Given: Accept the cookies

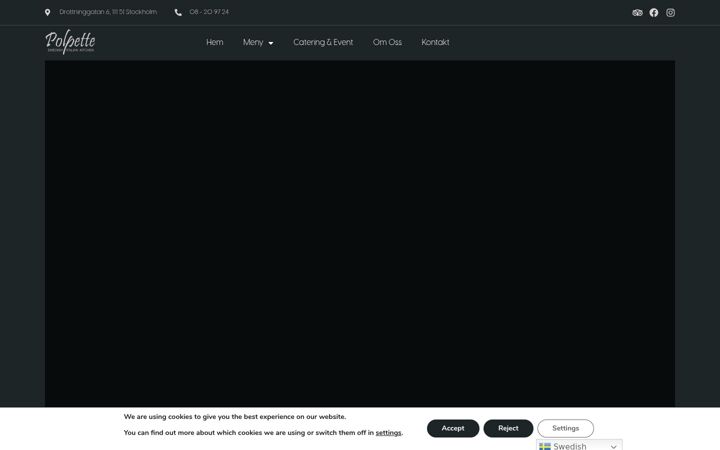Looking at the screenshot, I should [x=453, y=428].
